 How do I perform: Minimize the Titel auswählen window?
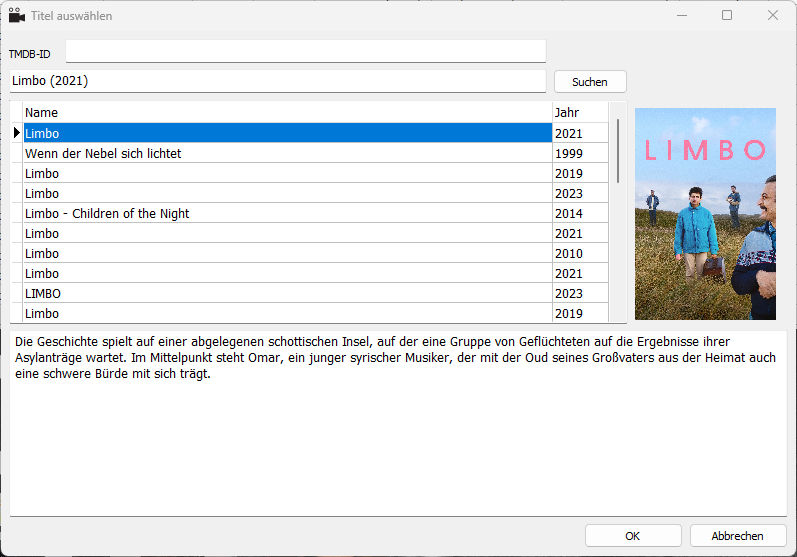pos(682,15)
